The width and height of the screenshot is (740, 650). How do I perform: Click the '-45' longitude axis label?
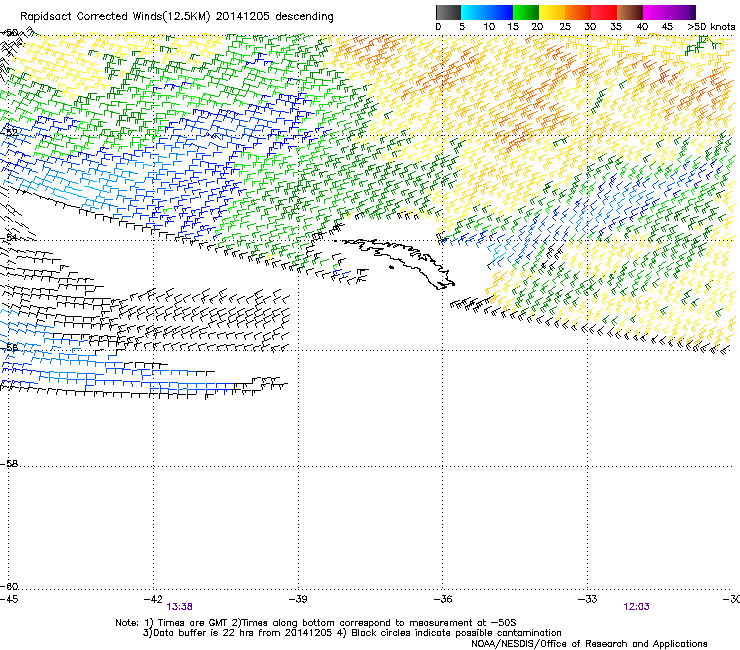9,599
